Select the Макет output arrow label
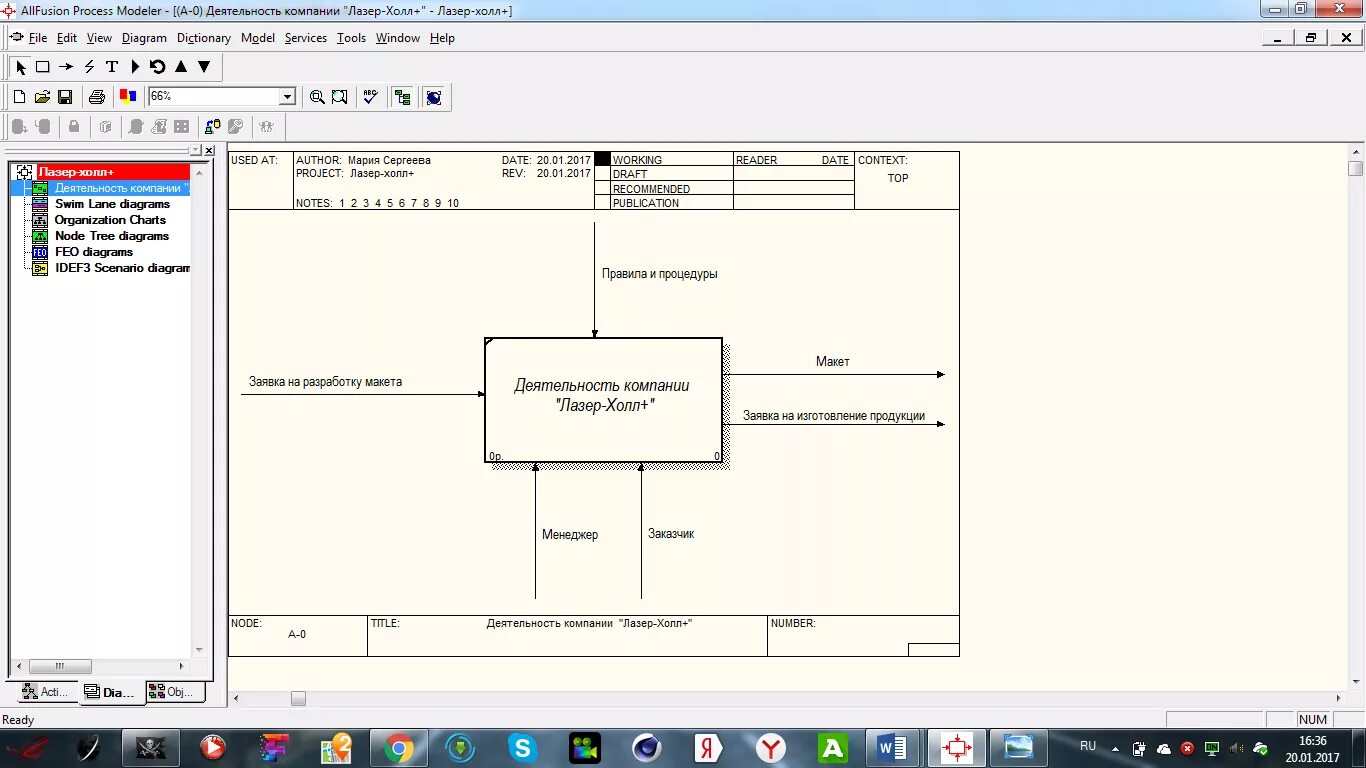This screenshot has width=1366, height=768. pyautogui.click(x=832, y=362)
